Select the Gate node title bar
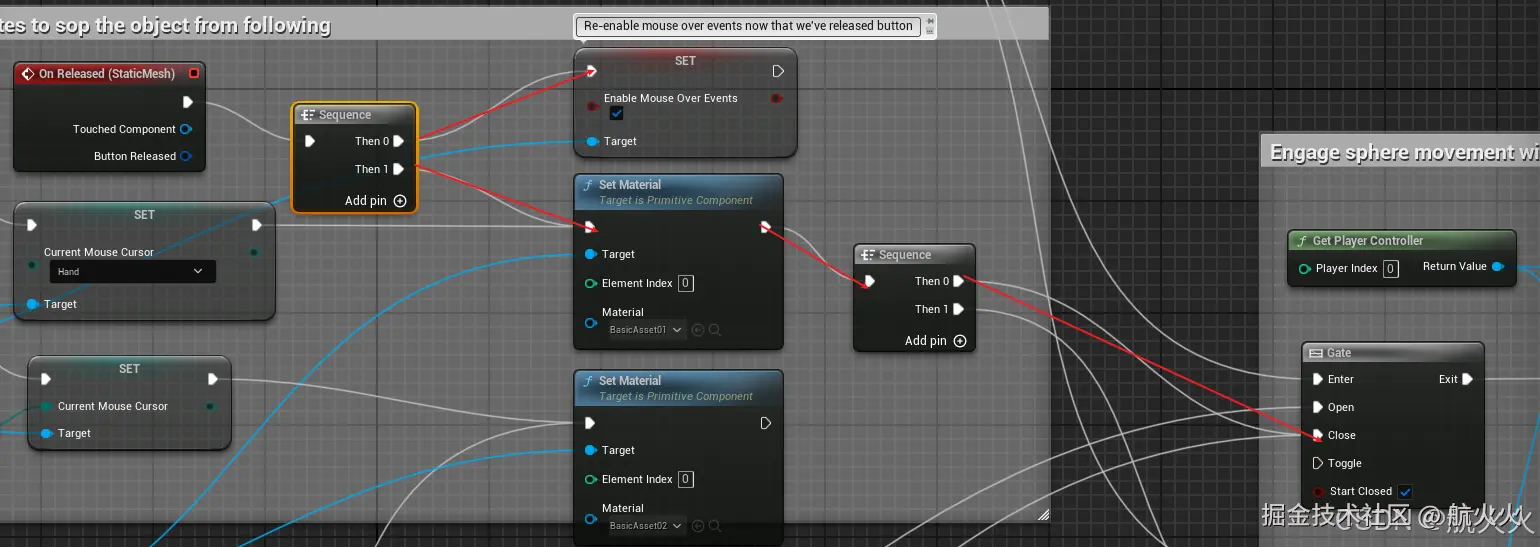1540x547 pixels. [1393, 353]
